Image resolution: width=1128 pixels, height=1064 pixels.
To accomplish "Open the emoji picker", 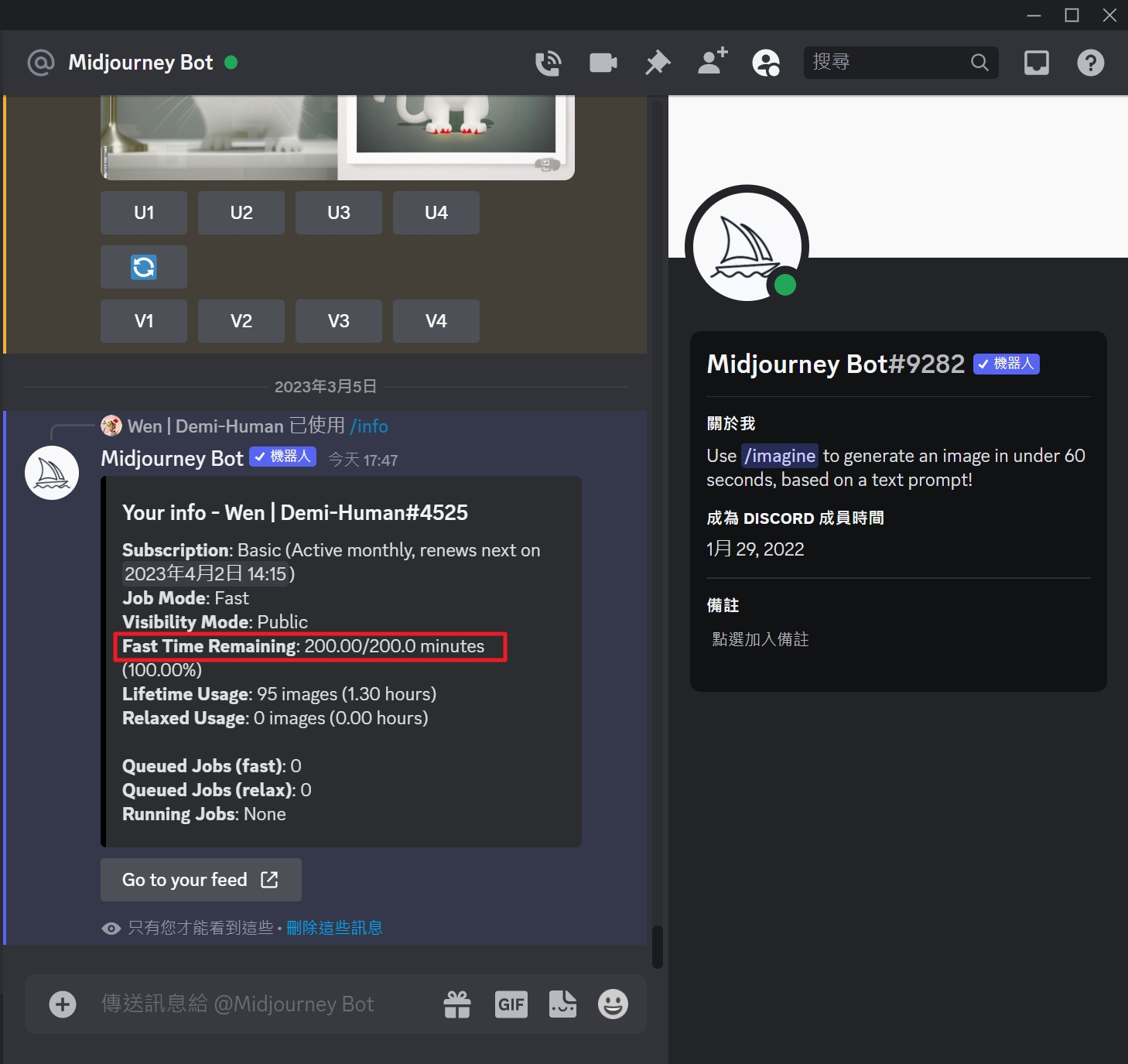I will 613,1004.
